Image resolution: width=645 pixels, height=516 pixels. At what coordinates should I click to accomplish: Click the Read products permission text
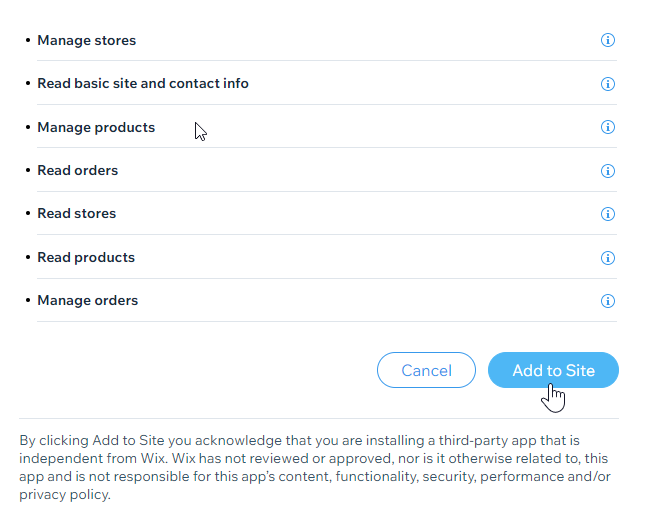(x=86, y=258)
